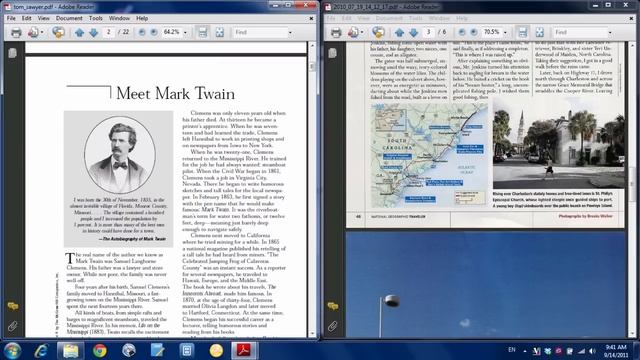
Task: Open View menu in tom_sawyer window
Action: coord(43,18)
